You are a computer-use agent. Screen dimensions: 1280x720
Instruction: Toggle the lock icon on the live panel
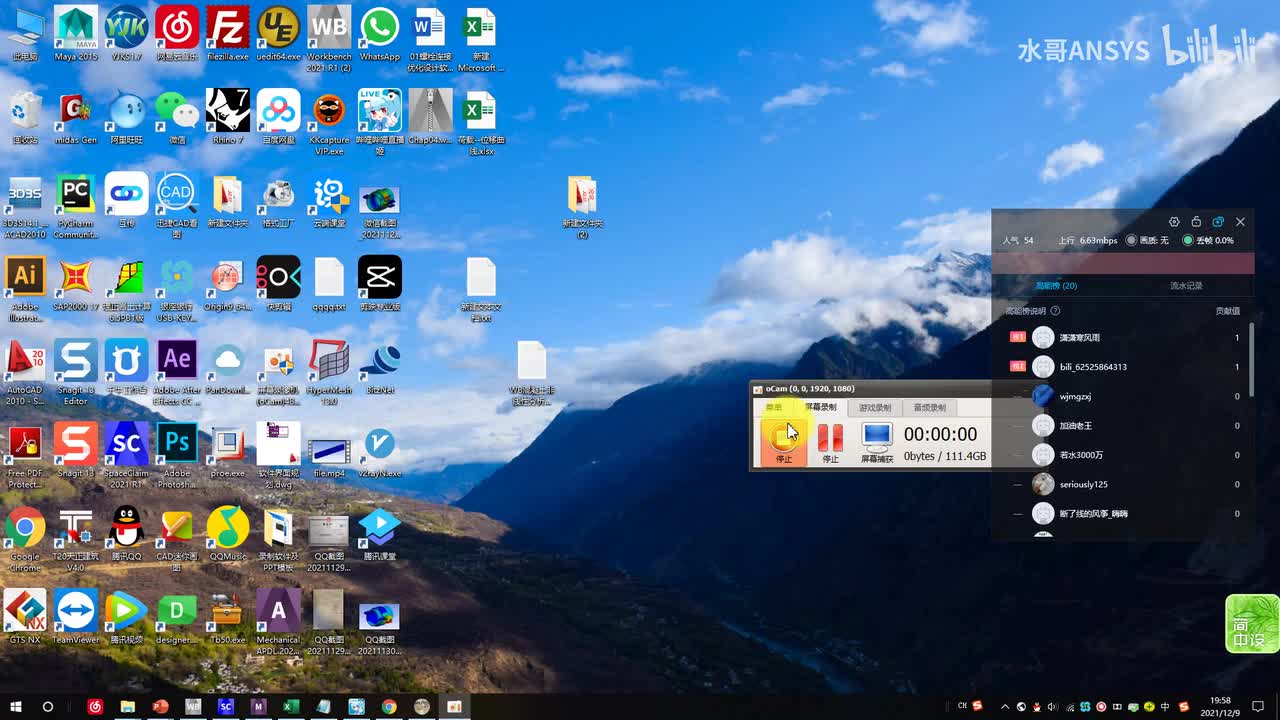(x=1196, y=222)
